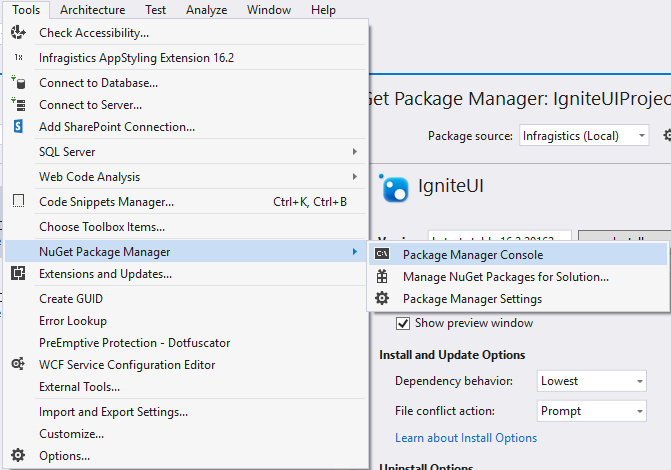Image resolution: width=671 pixels, height=470 pixels.
Task: Open the File conflict action dropdown
Action: [591, 411]
